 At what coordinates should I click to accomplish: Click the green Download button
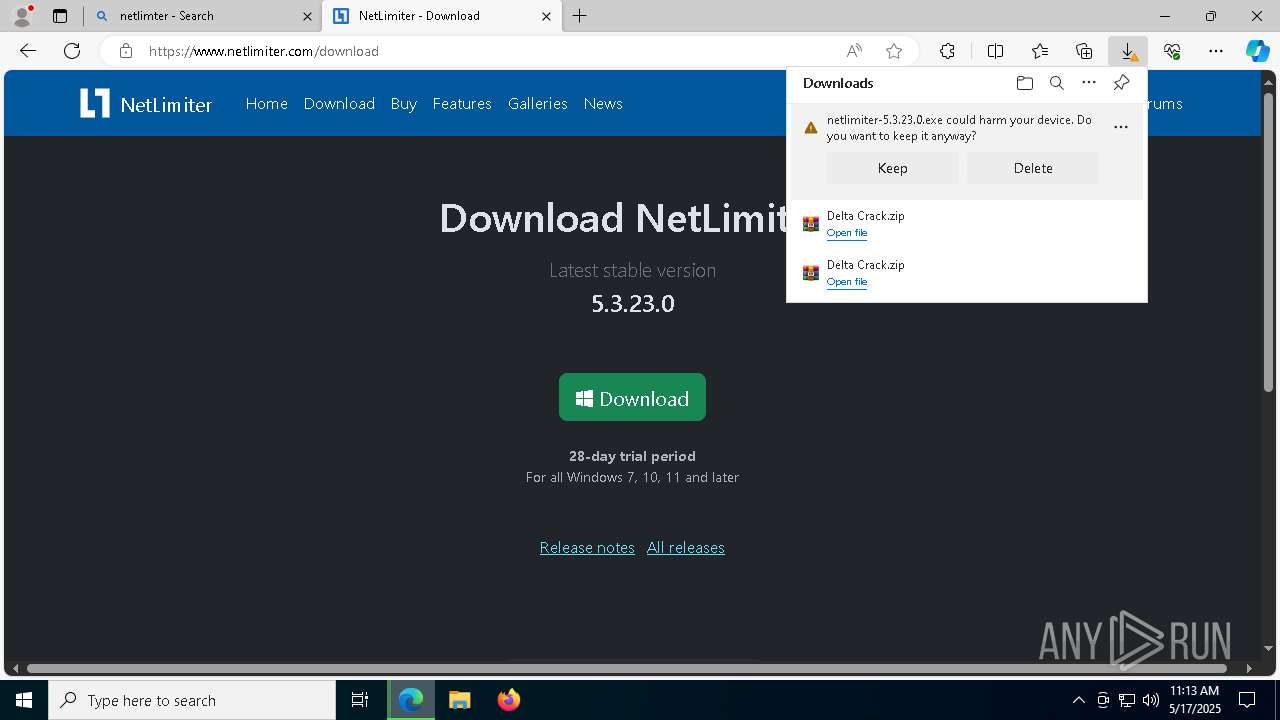pyautogui.click(x=632, y=398)
